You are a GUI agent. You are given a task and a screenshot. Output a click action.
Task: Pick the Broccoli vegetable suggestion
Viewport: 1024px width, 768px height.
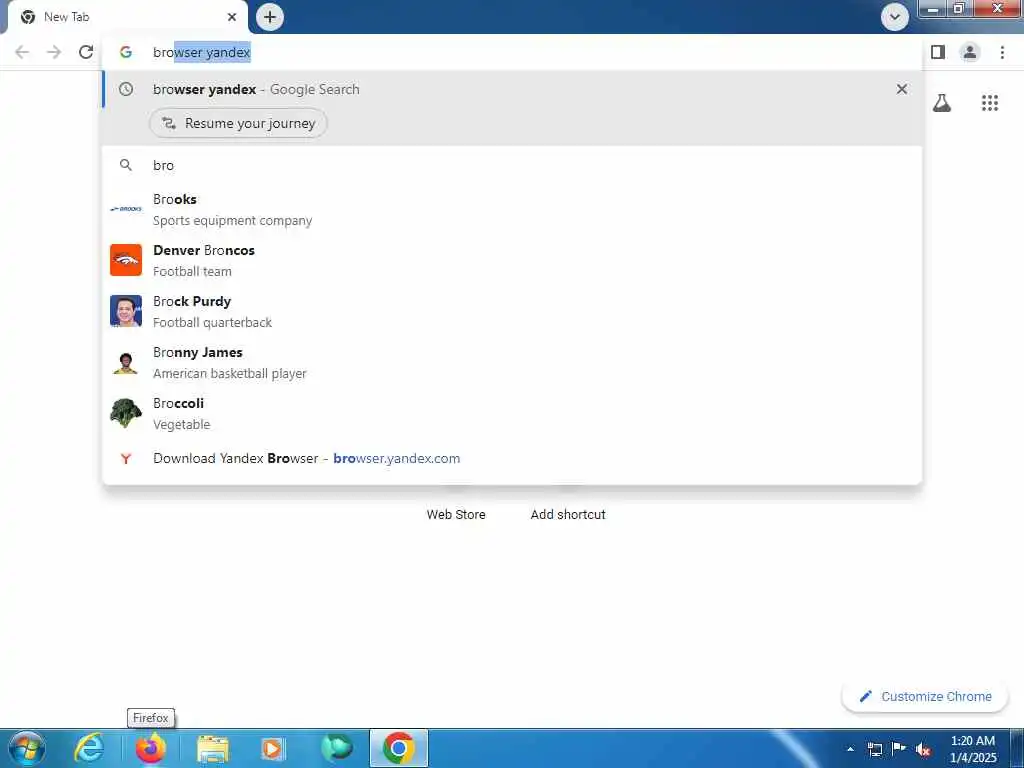coord(512,413)
